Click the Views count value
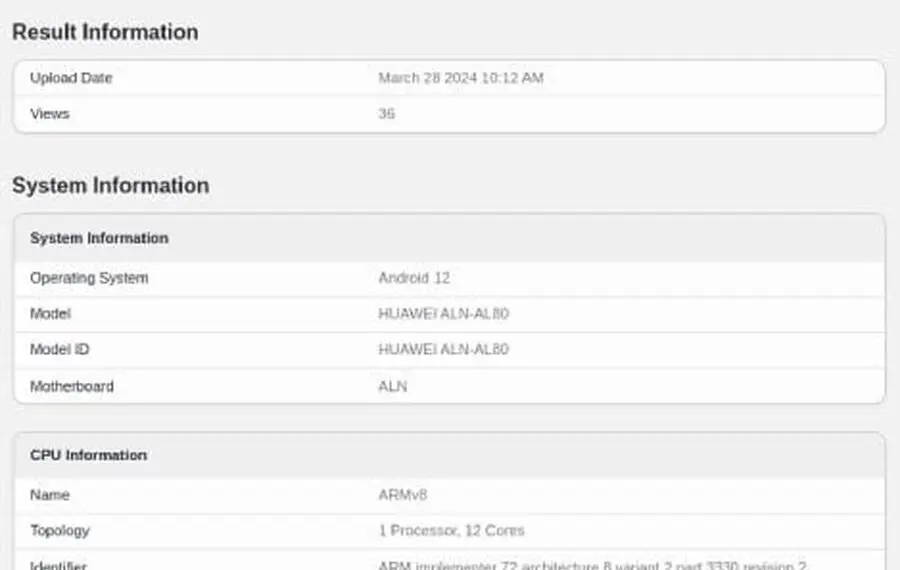The image size is (900, 570). pos(386,114)
